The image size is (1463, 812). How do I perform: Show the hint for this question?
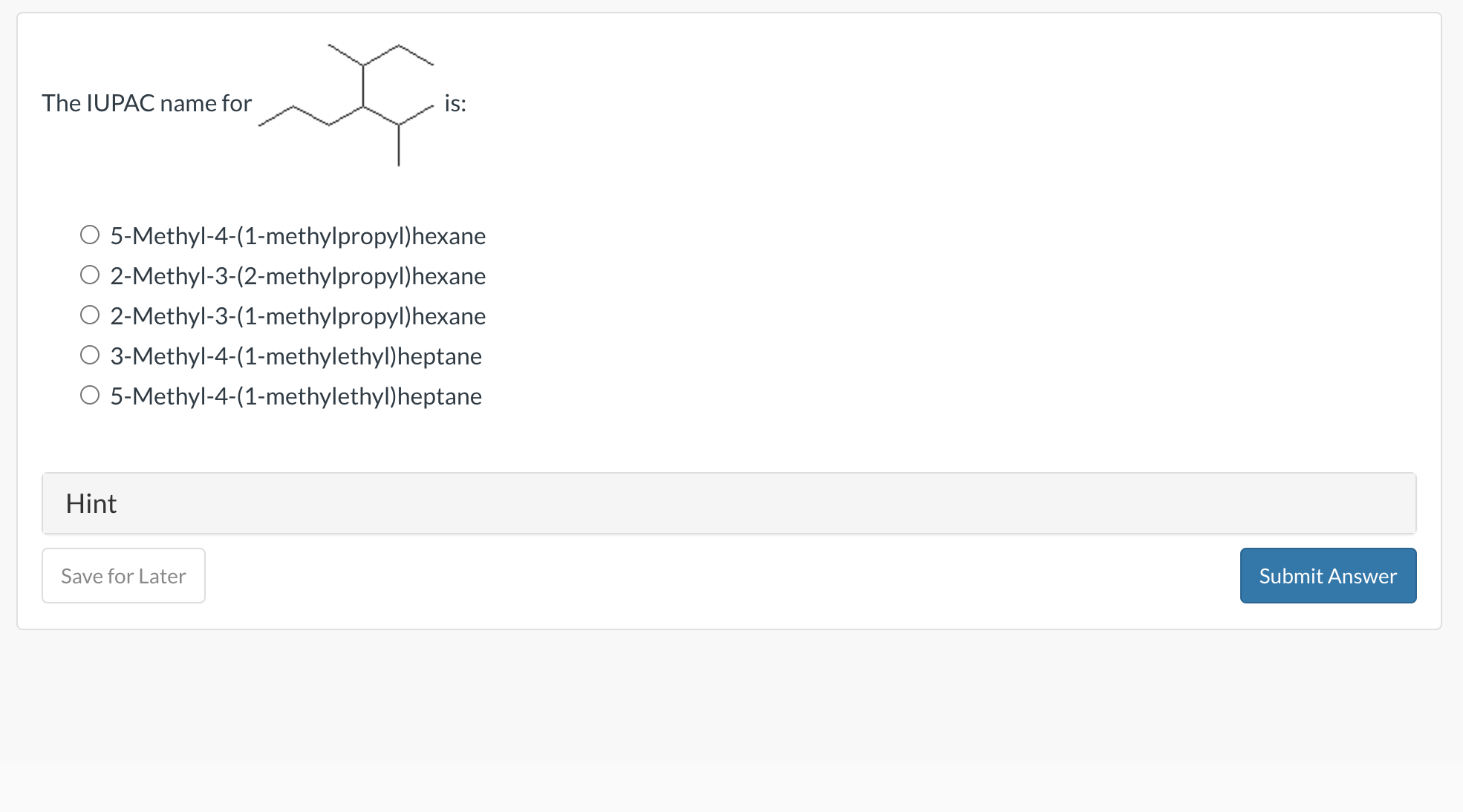coord(91,503)
